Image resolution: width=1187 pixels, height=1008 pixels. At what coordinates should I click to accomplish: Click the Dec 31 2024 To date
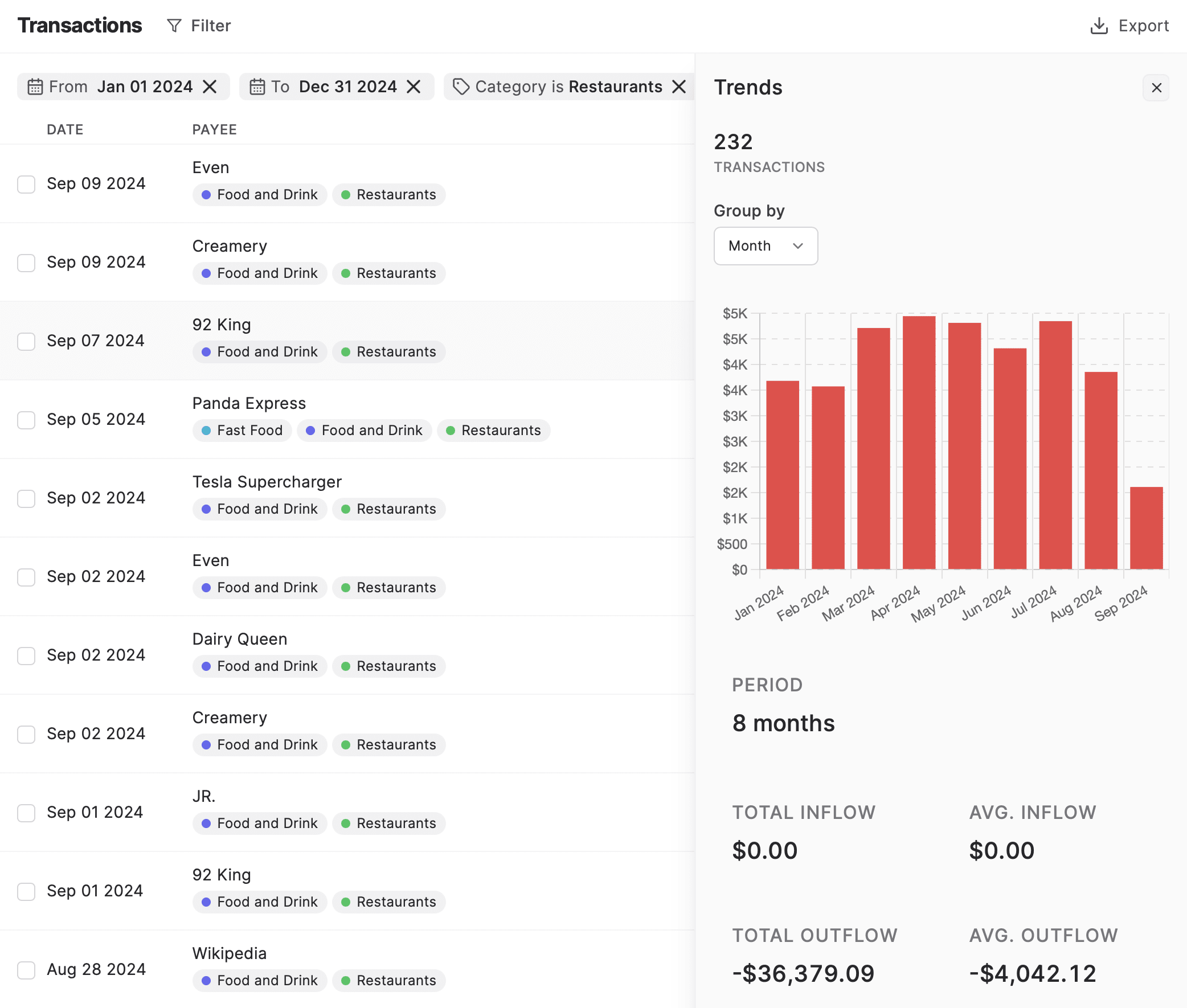tap(347, 86)
